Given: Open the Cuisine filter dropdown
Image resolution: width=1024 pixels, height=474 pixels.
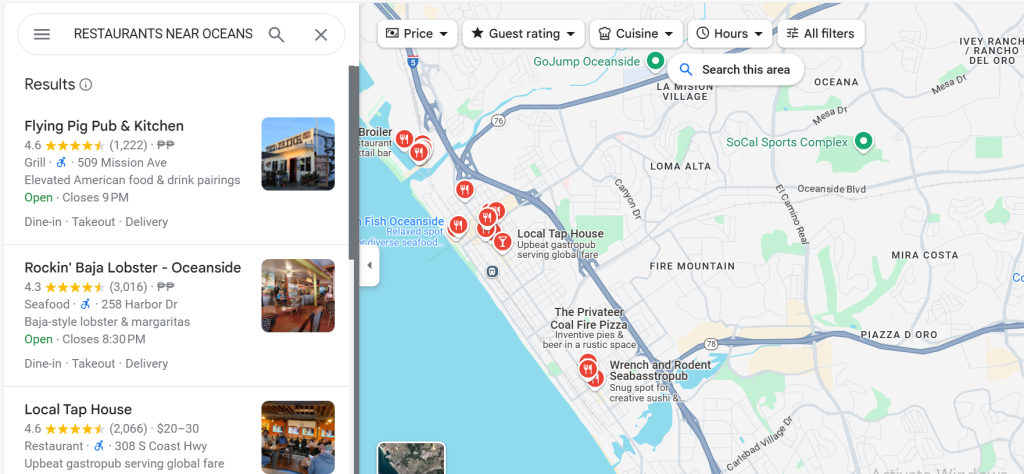Looking at the screenshot, I should click(x=636, y=33).
